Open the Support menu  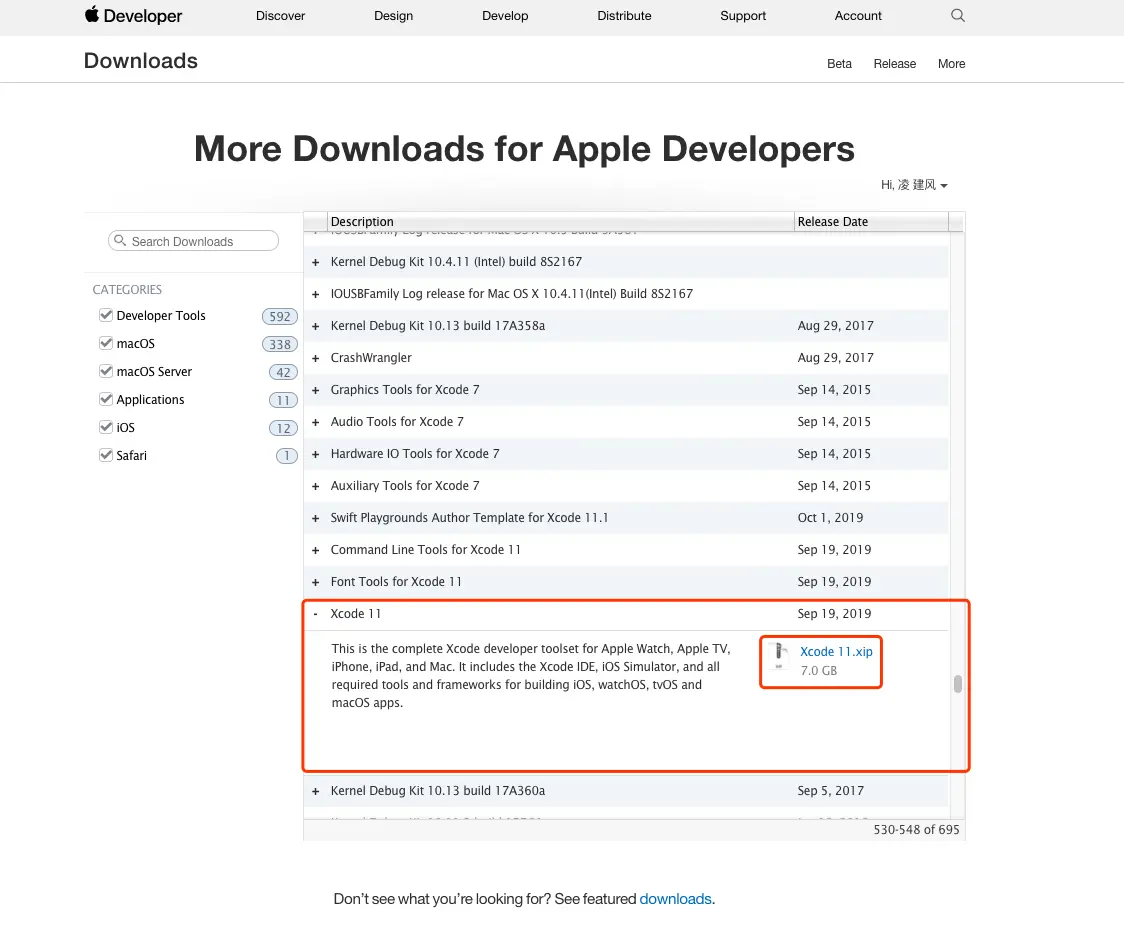pos(743,16)
